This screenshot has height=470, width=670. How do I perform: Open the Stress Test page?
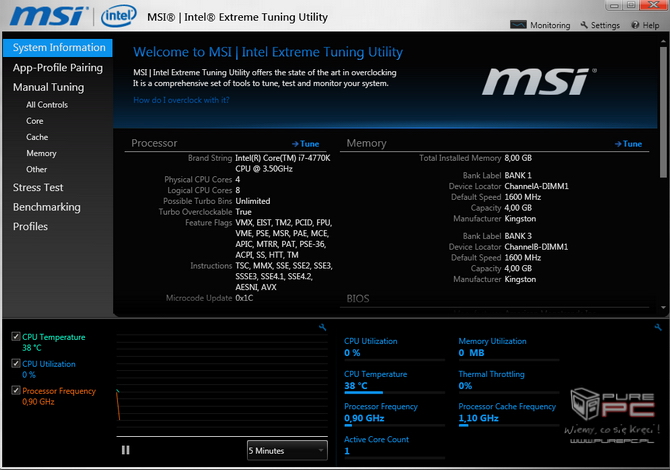tap(38, 187)
